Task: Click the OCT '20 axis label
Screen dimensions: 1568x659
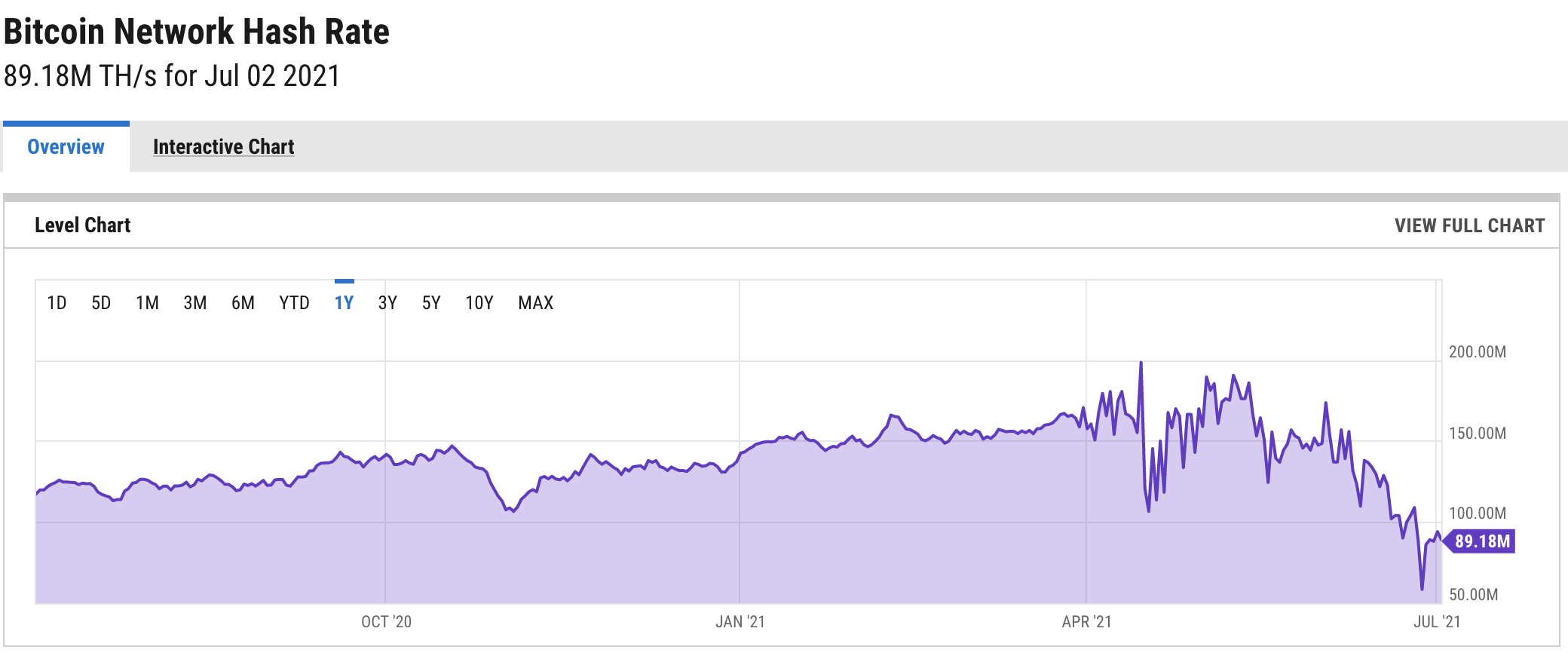Action: click(x=386, y=622)
